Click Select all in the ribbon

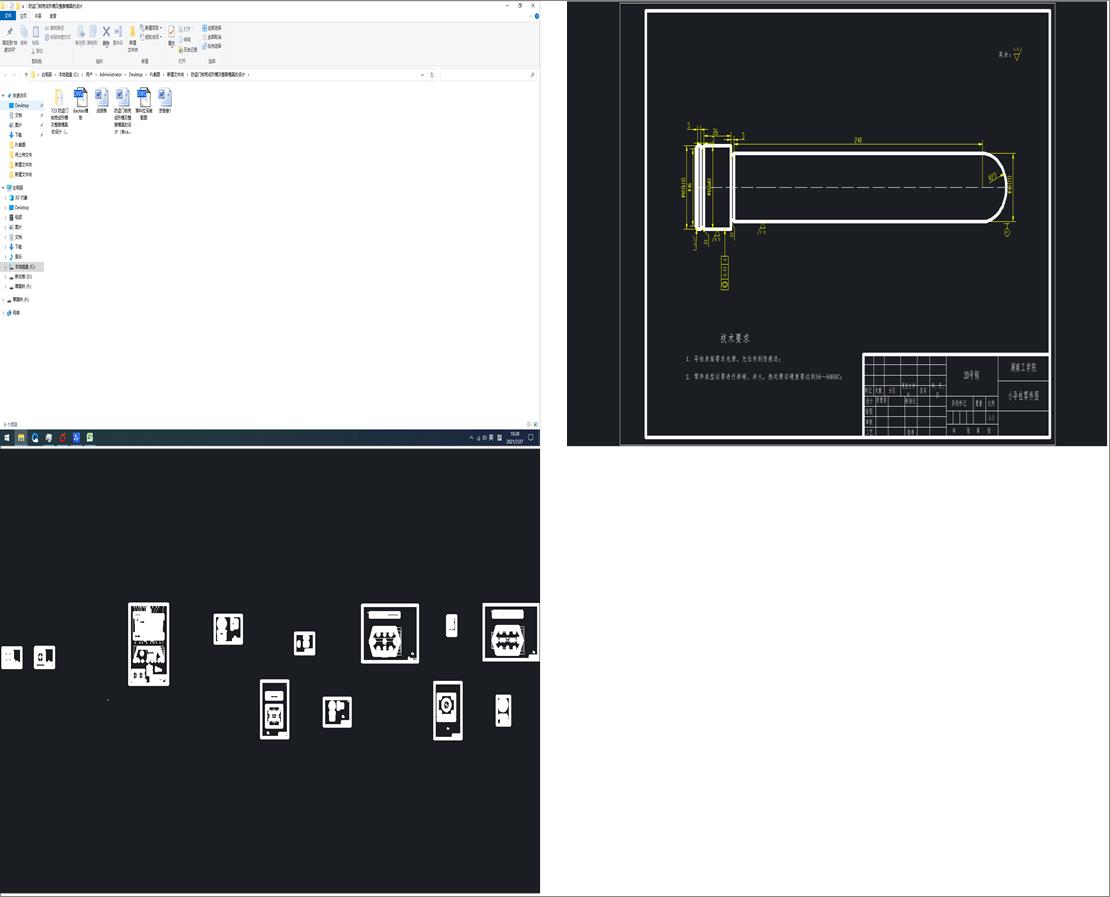coord(212,28)
